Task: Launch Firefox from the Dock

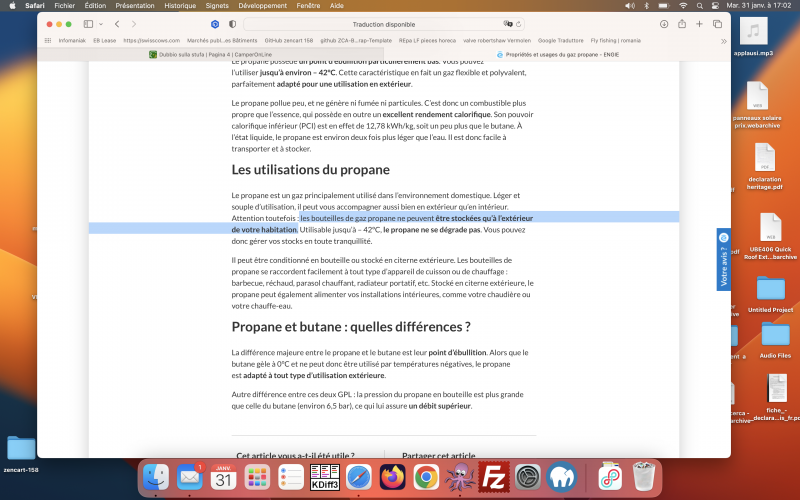Action: [x=393, y=478]
